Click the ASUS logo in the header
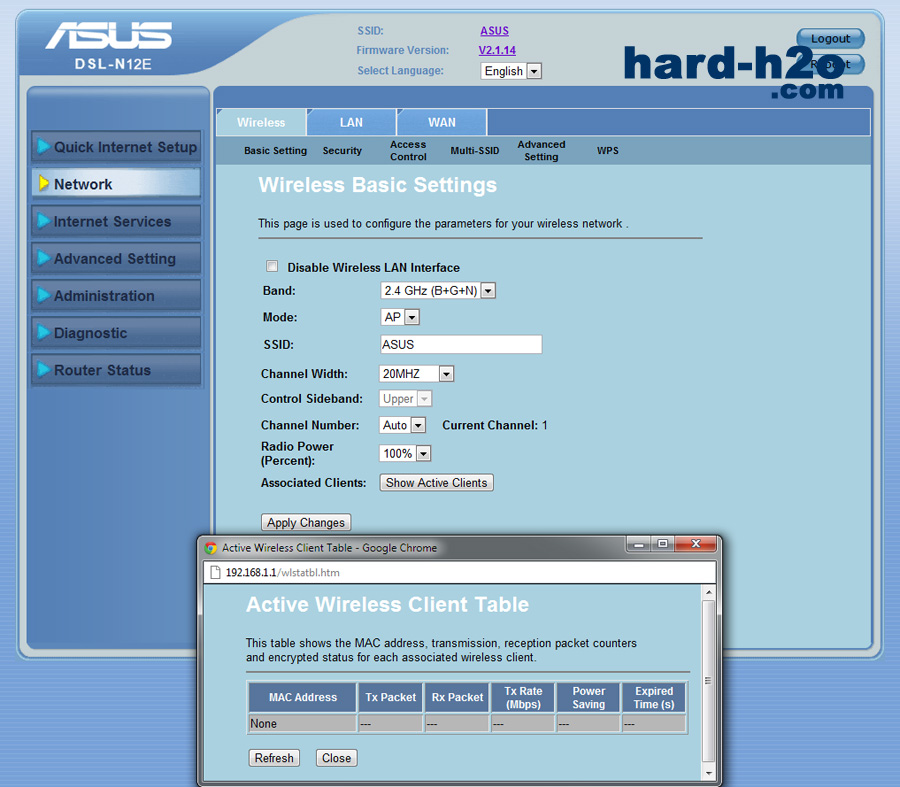Screen dimensions: 900x787 click(108, 36)
